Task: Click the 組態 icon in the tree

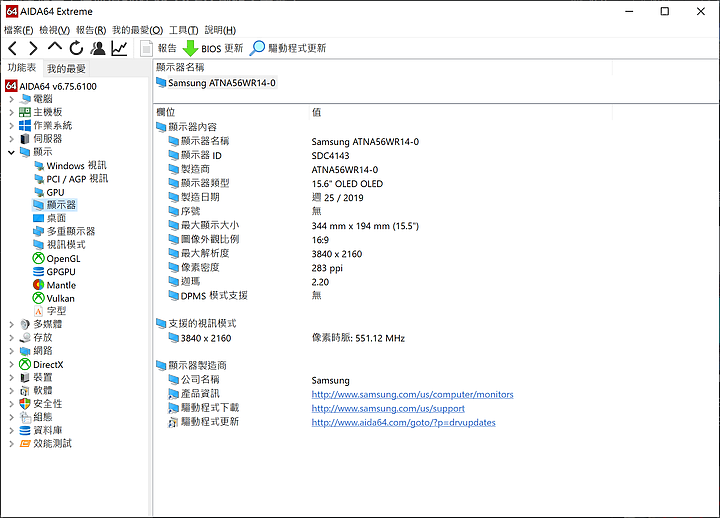Action: (x=25, y=417)
